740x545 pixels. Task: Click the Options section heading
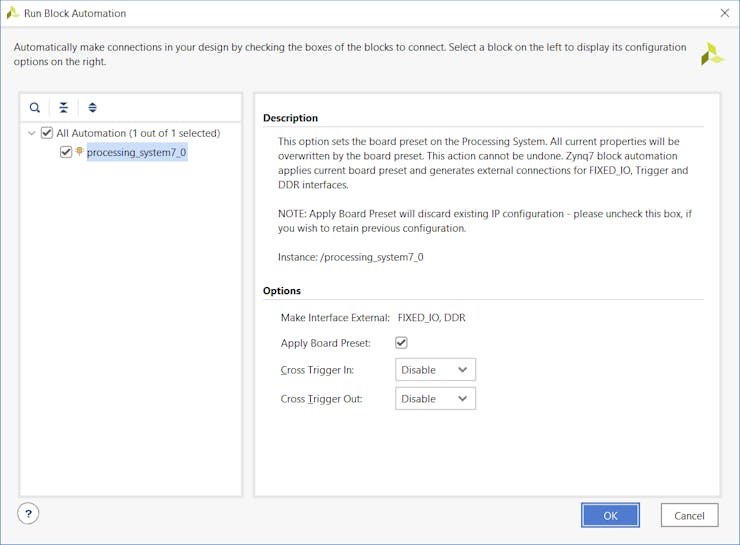click(x=282, y=291)
